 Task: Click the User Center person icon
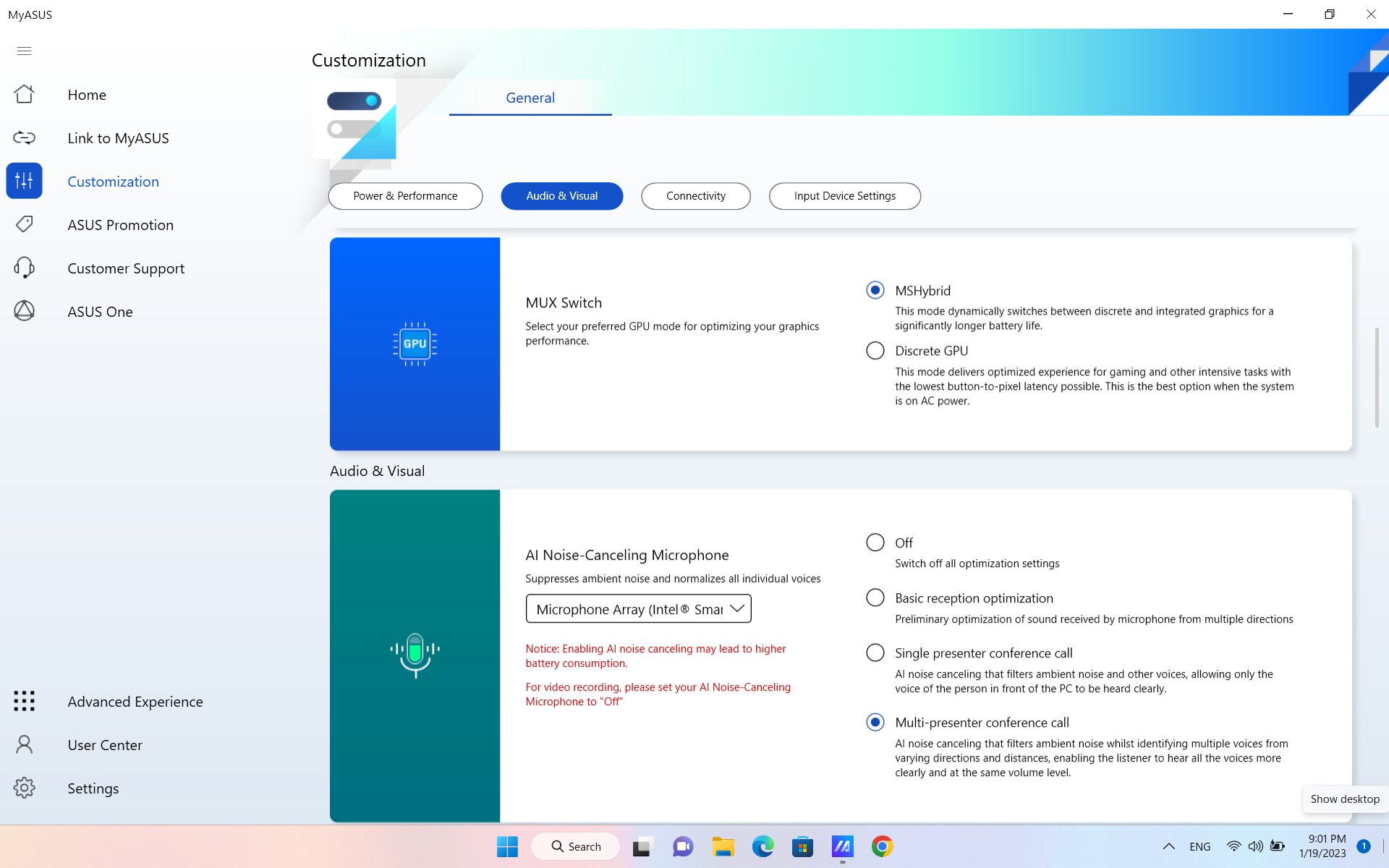[x=24, y=744]
